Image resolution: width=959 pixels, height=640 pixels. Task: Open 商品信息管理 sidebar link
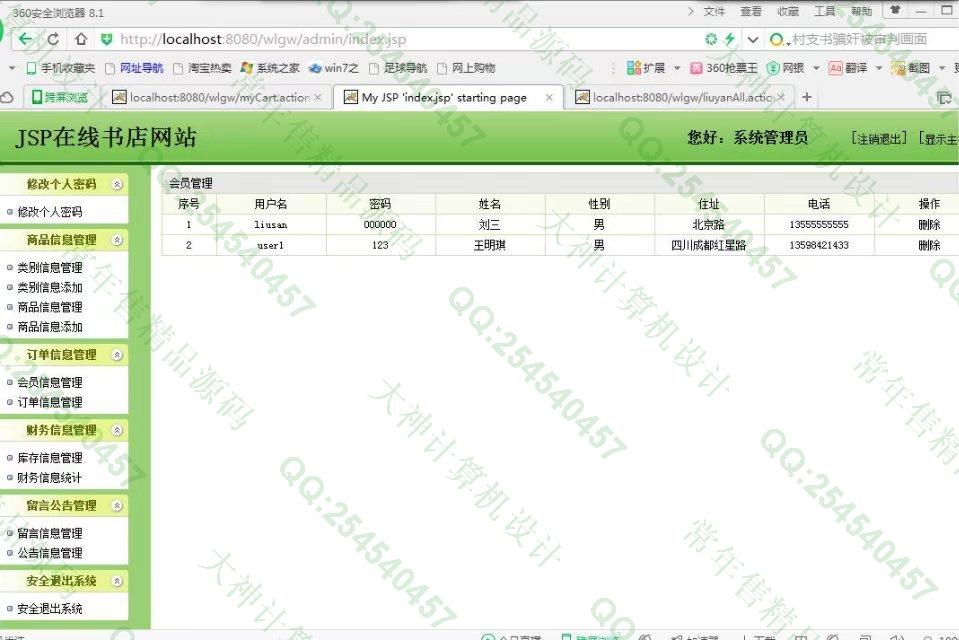coord(50,307)
